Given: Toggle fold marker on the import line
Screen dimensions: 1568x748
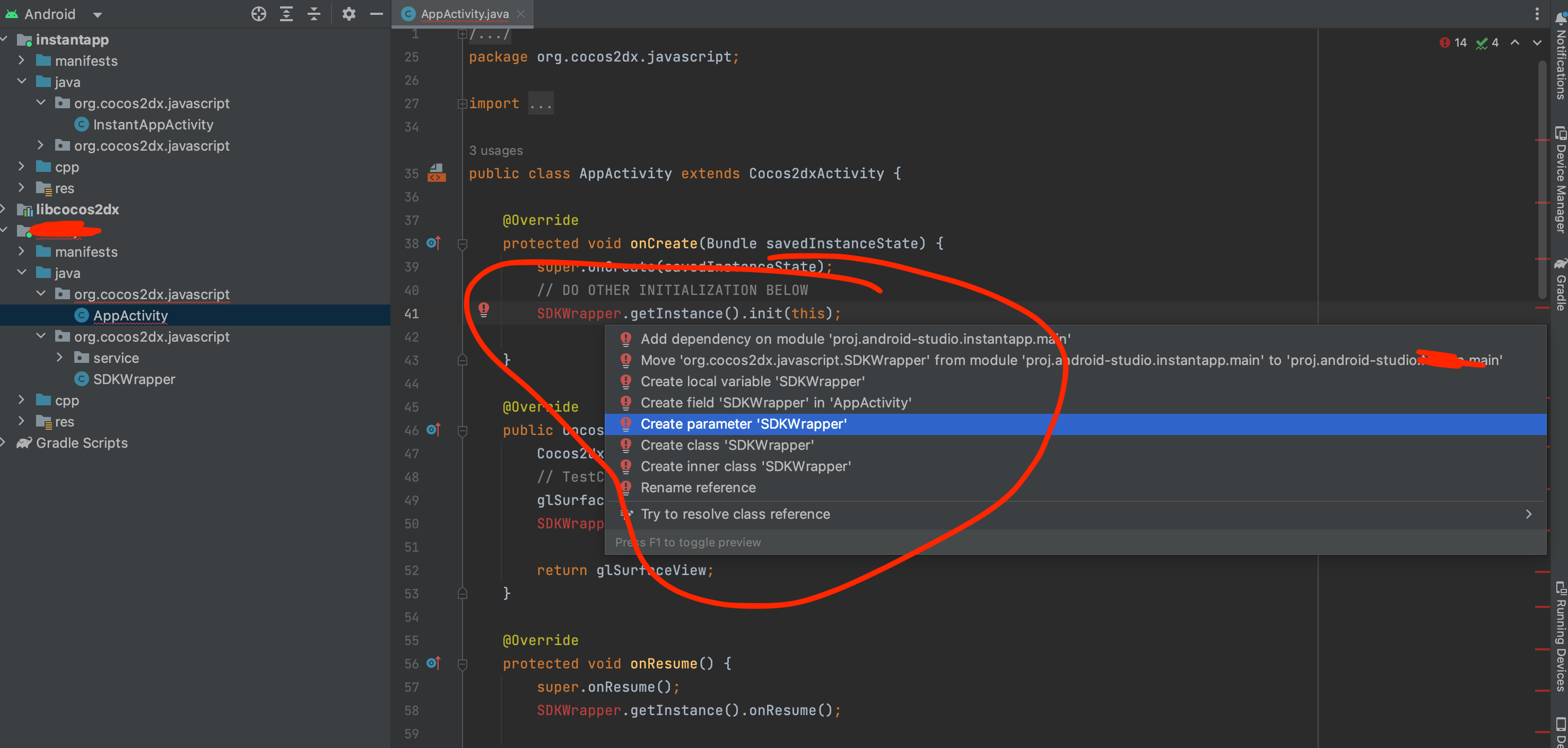Looking at the screenshot, I should 462,104.
